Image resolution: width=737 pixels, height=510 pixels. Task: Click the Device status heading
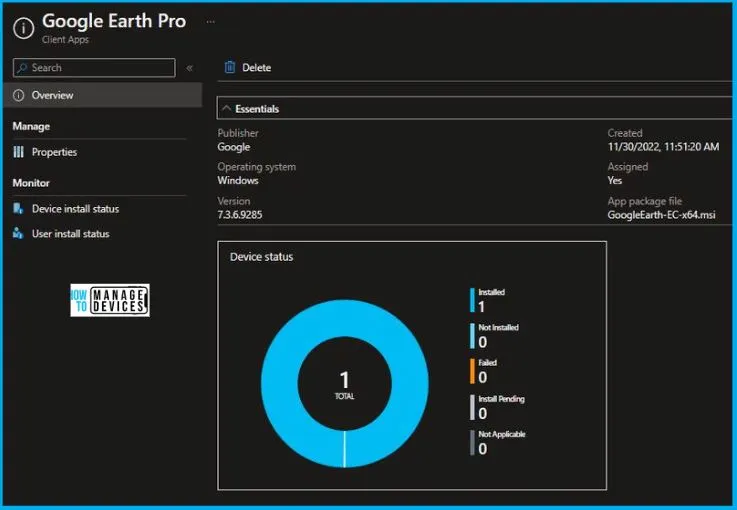[x=261, y=257]
